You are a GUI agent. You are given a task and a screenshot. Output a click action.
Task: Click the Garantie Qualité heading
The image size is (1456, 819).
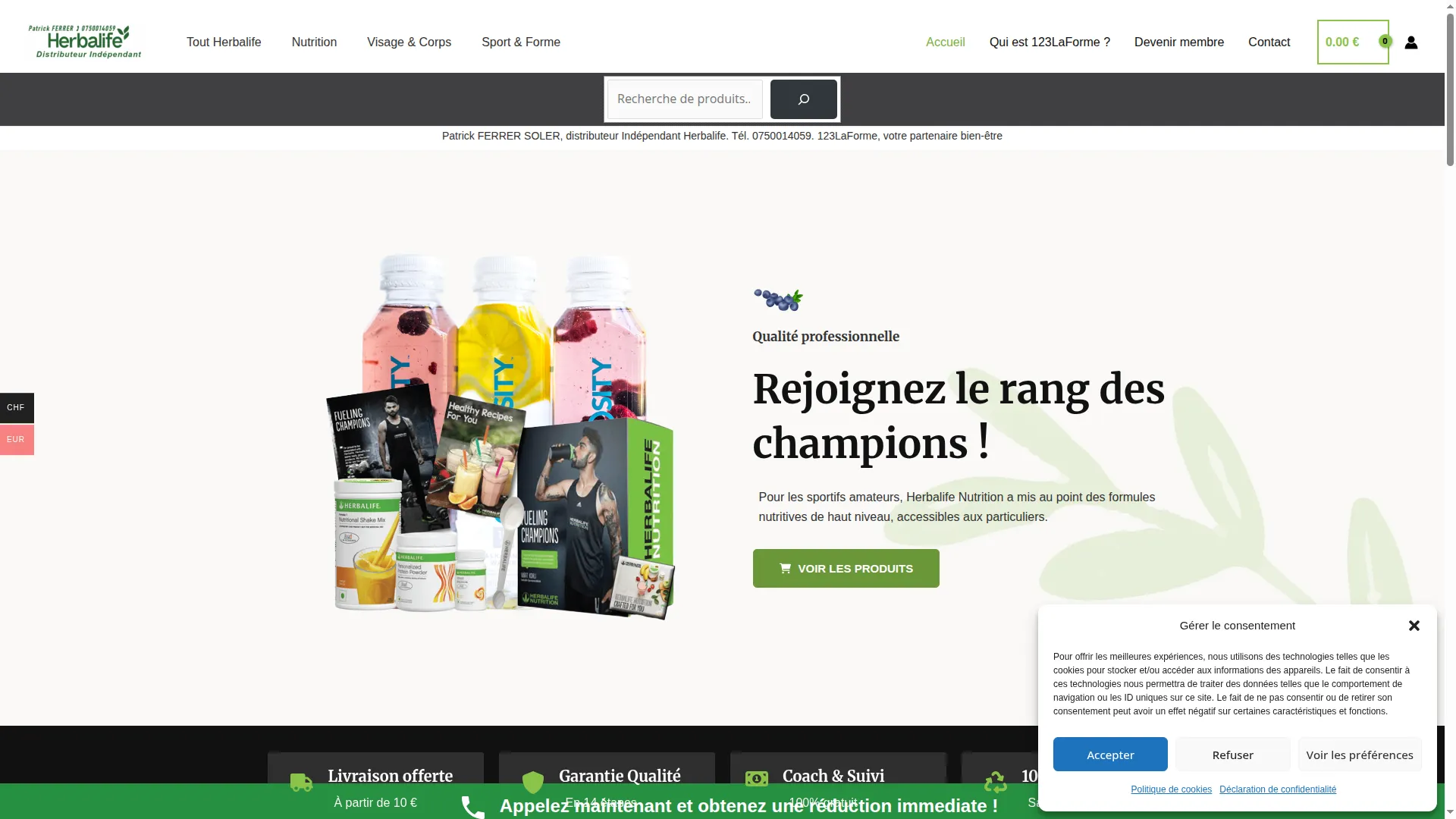click(x=620, y=777)
